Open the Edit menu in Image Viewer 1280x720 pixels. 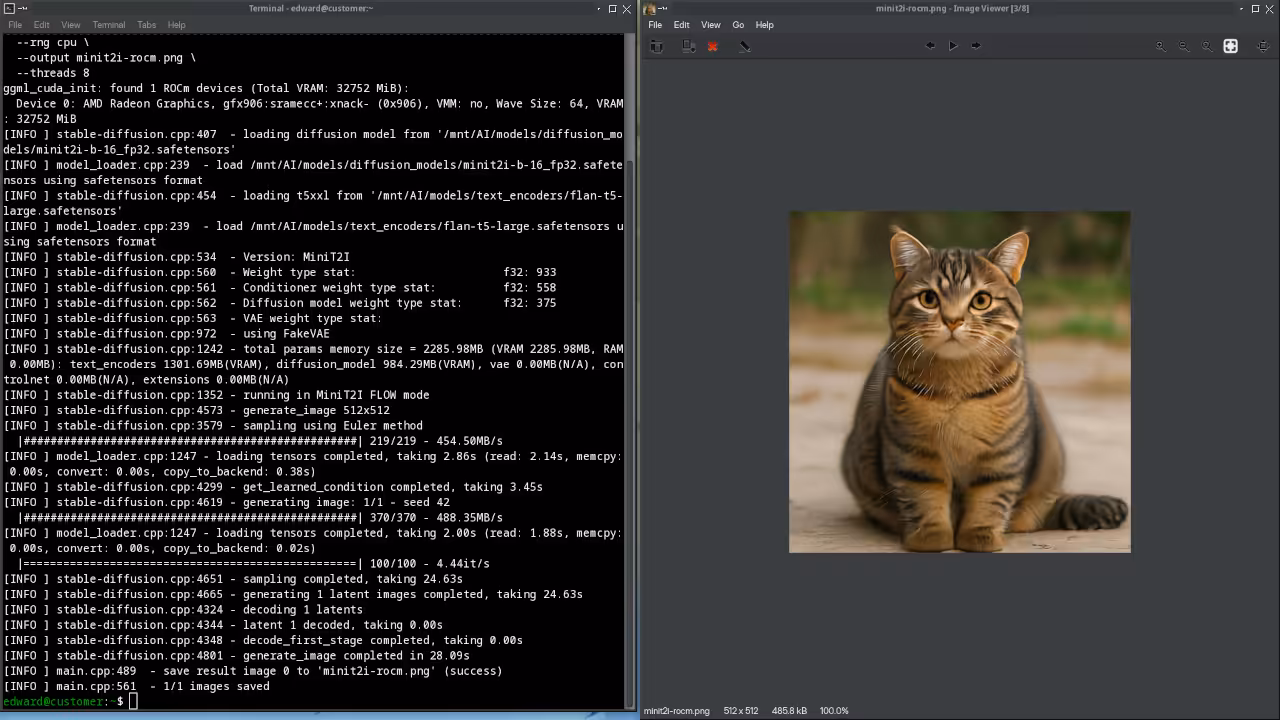point(681,25)
